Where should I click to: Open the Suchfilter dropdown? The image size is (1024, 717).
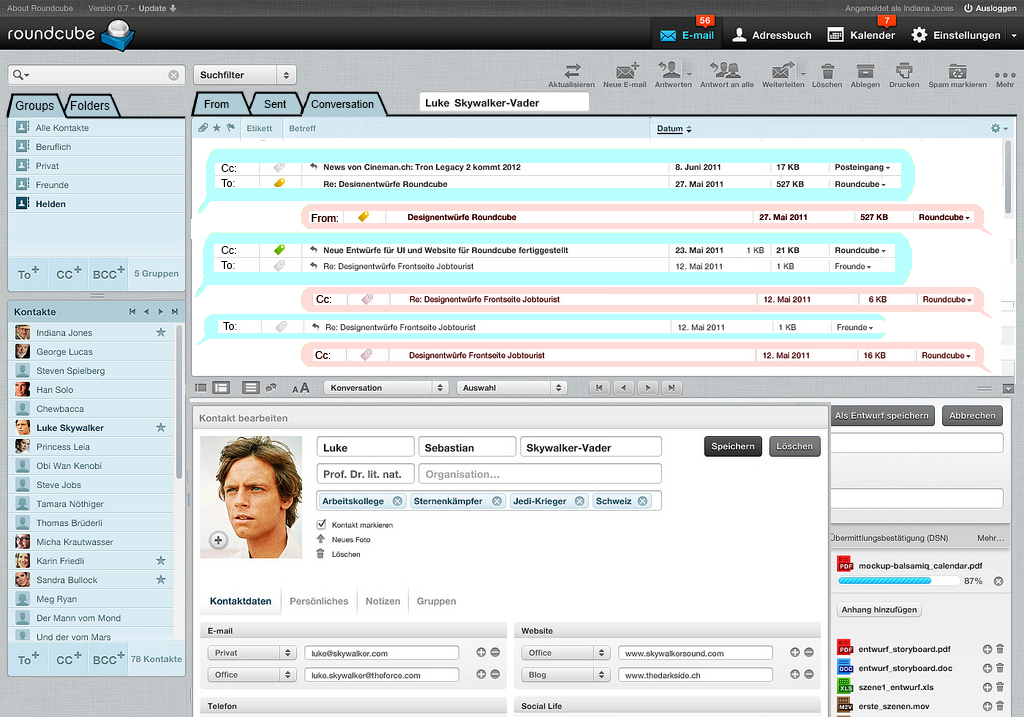245,75
